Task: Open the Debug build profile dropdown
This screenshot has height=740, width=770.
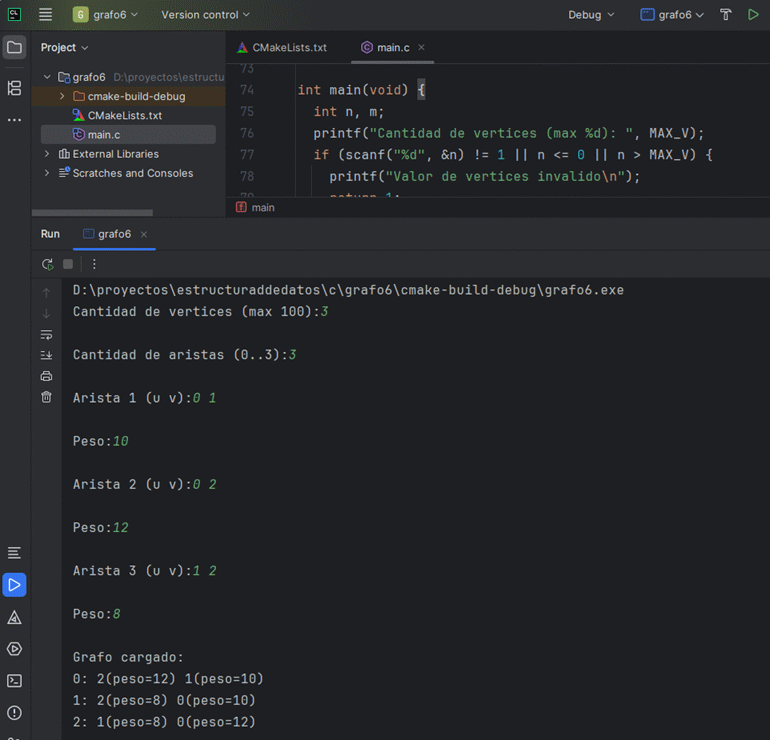Action: tap(591, 15)
